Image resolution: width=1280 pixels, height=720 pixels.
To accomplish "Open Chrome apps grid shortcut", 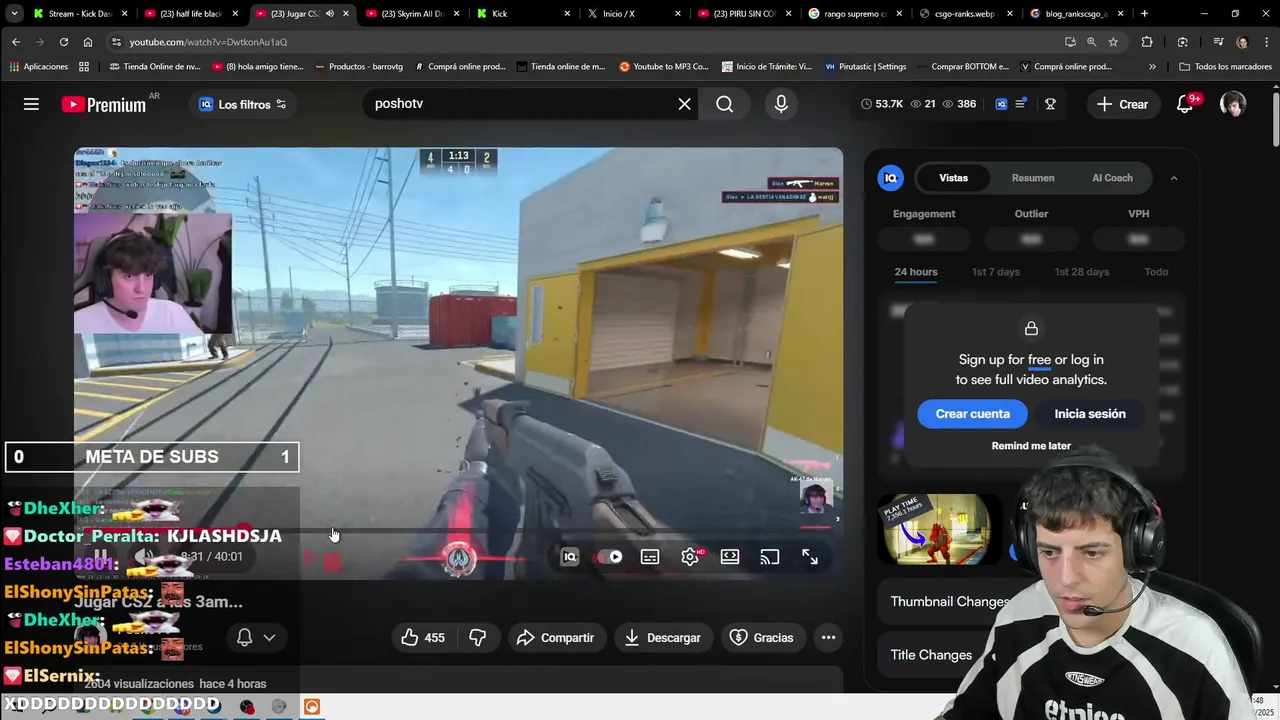I will [84, 67].
